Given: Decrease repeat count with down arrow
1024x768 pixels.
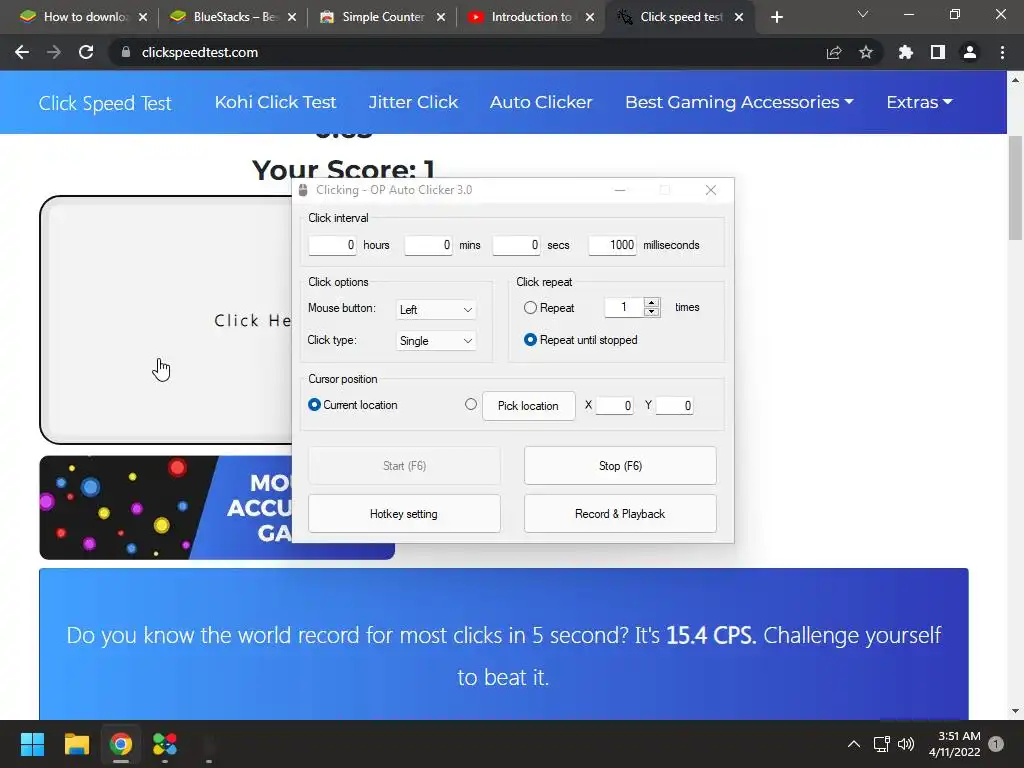Looking at the screenshot, I should pyautogui.click(x=651, y=312).
